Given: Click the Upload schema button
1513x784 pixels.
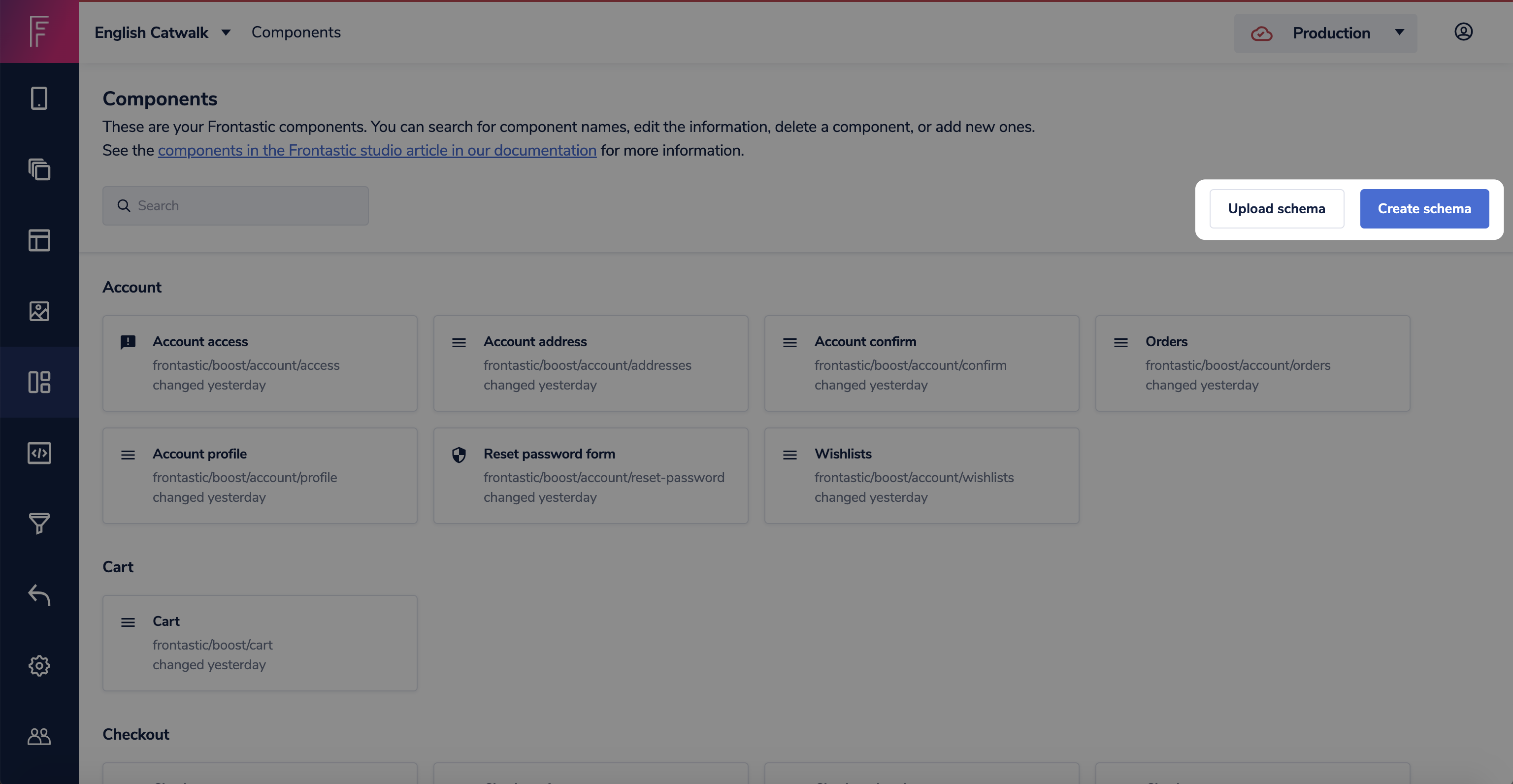Looking at the screenshot, I should pyautogui.click(x=1276, y=208).
